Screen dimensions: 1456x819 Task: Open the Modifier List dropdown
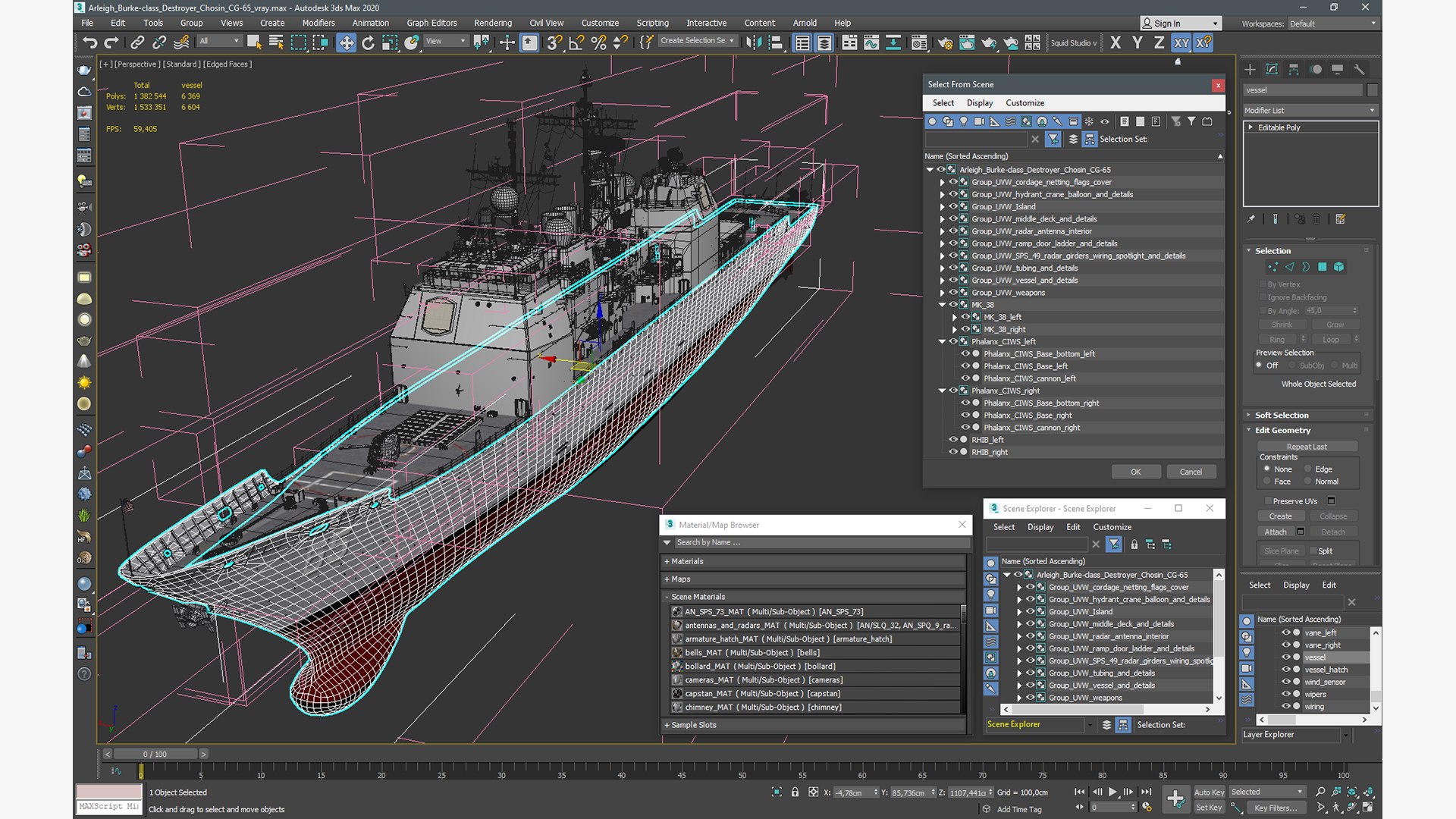[x=1310, y=110]
